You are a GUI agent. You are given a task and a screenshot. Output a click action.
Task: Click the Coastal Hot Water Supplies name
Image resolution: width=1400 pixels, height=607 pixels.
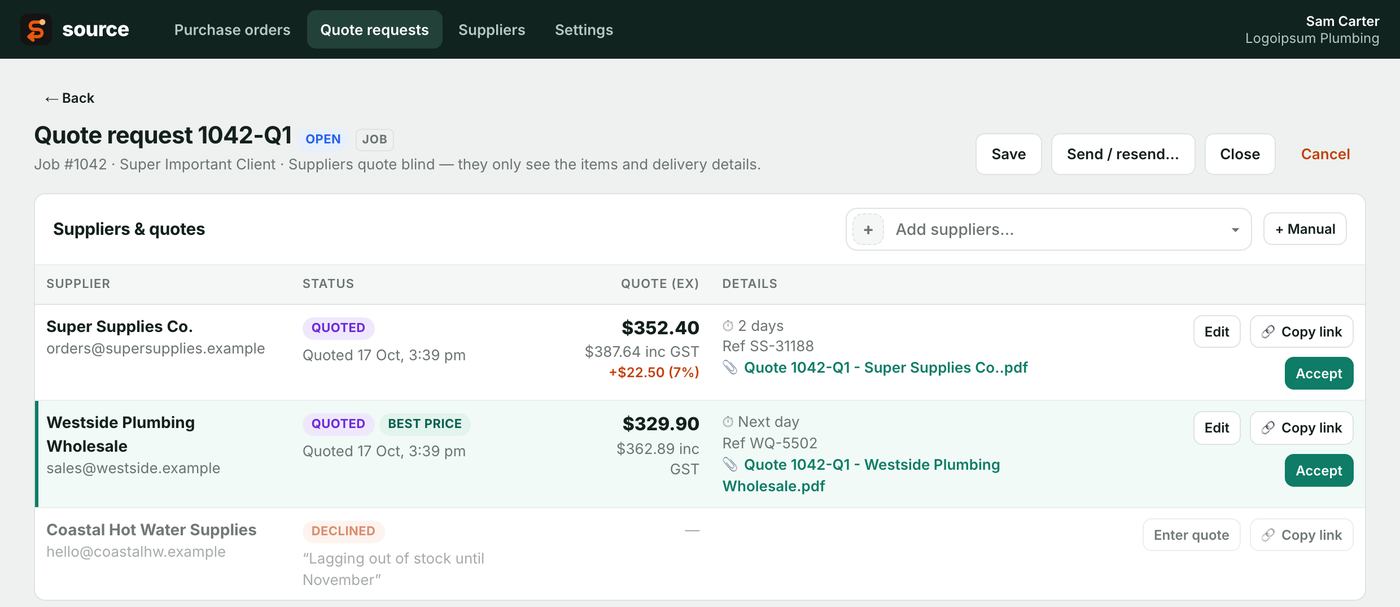point(151,530)
